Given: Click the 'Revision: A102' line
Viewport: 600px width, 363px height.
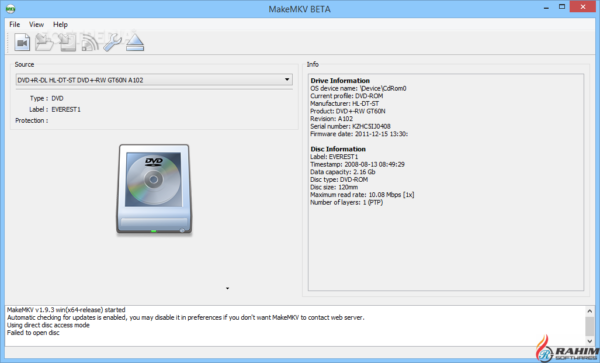Looking at the screenshot, I should coord(331,119).
